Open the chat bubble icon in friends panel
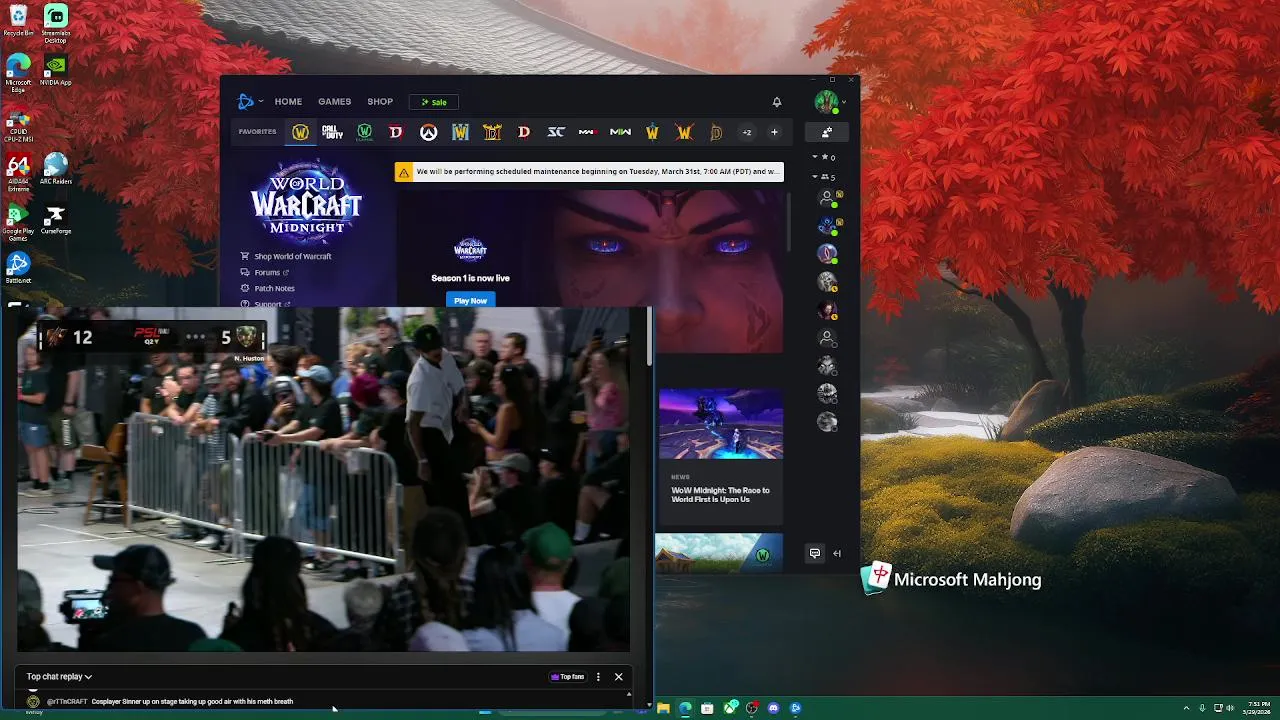Viewport: 1280px width, 720px height. [x=815, y=553]
